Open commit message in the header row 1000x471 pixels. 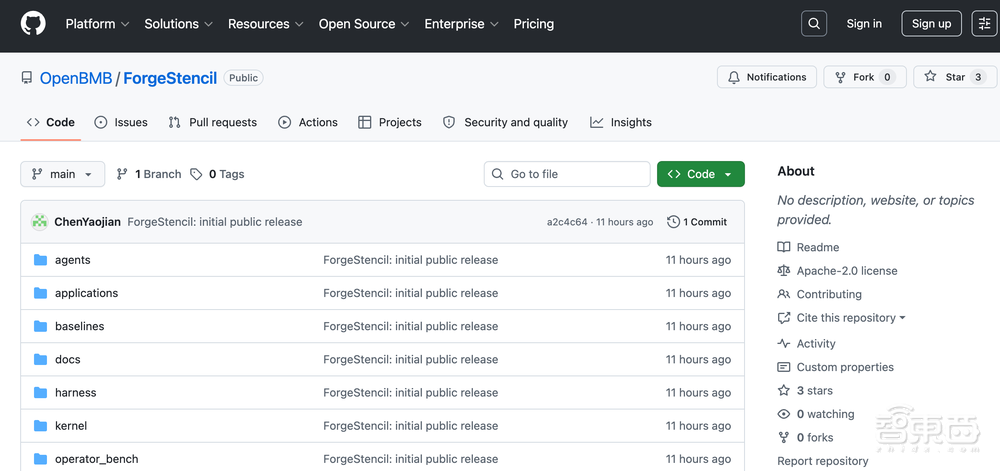point(215,222)
